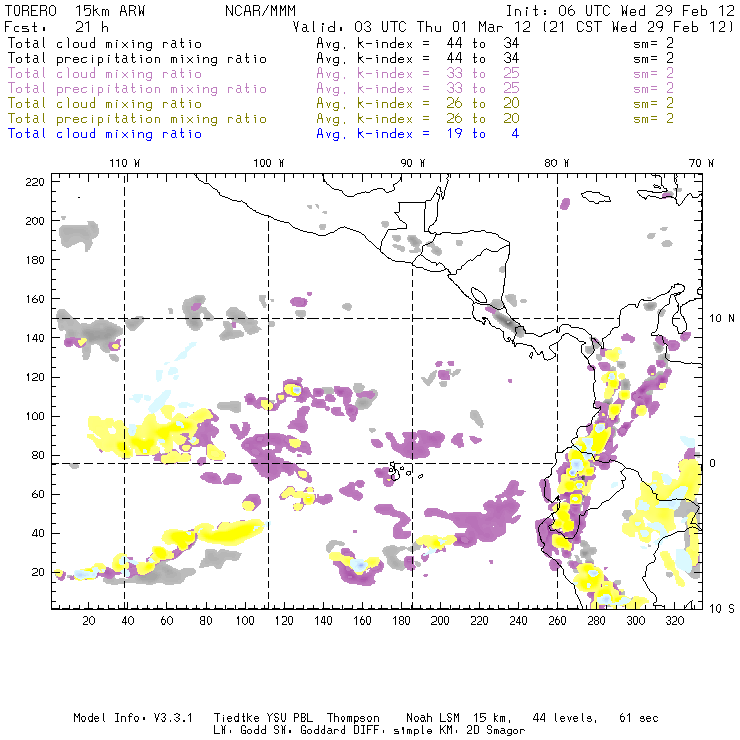This screenshot has height=740, width=740.
Task: Click the 110 W longitude label
Action: (x=124, y=163)
